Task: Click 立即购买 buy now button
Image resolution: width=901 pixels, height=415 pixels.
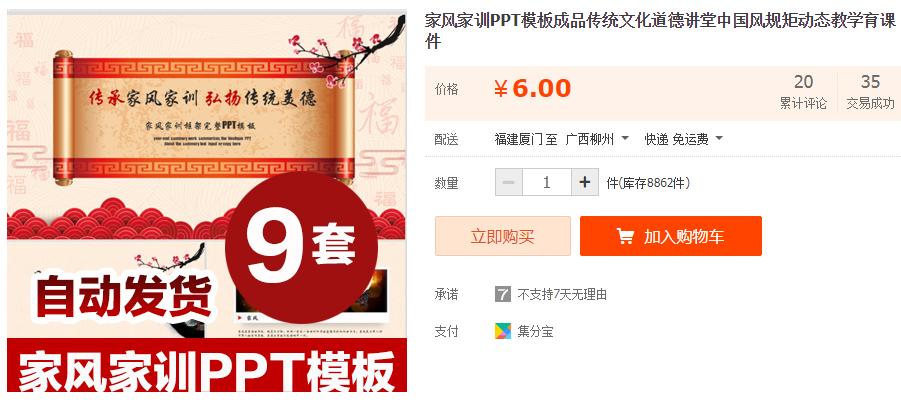Action: coord(503,236)
